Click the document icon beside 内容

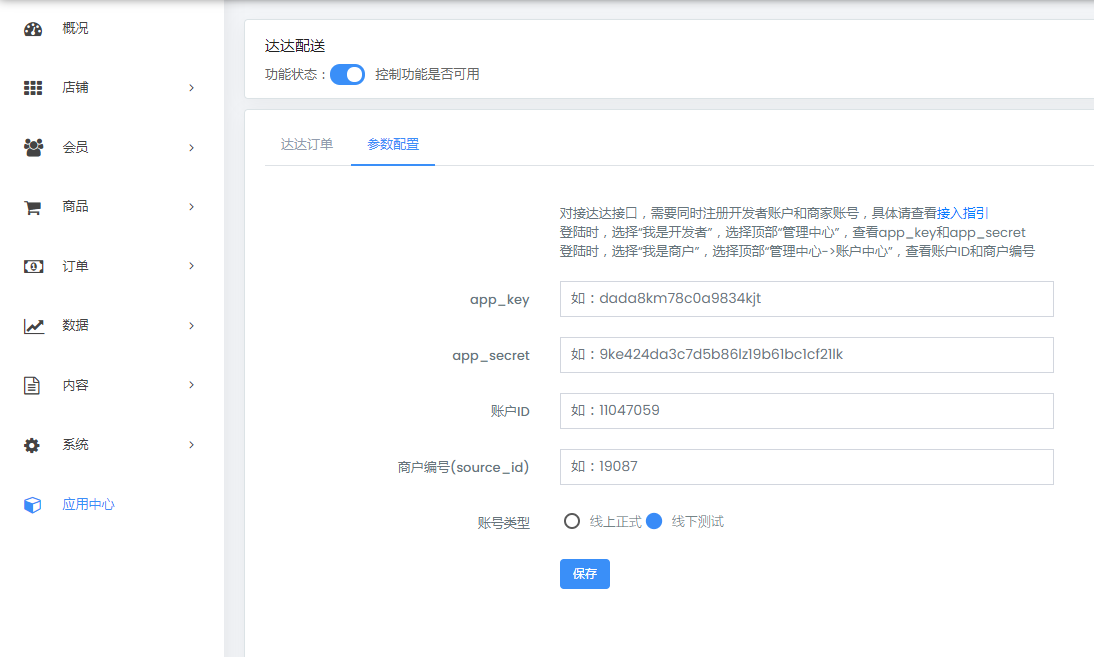coord(33,385)
